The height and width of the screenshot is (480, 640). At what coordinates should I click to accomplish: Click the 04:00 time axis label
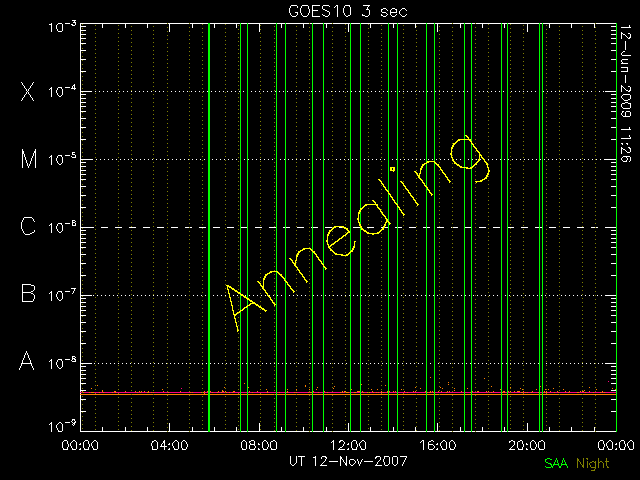(170, 445)
